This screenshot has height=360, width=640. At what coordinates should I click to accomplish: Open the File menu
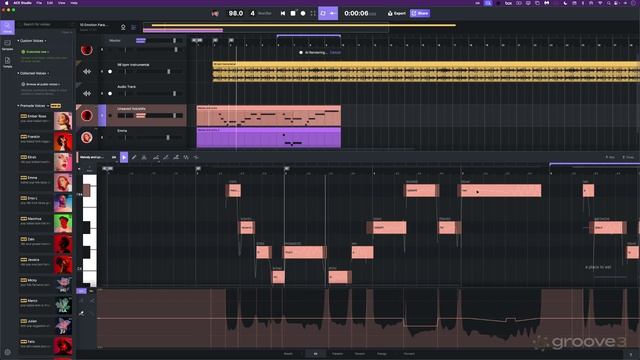[x=39, y=3]
